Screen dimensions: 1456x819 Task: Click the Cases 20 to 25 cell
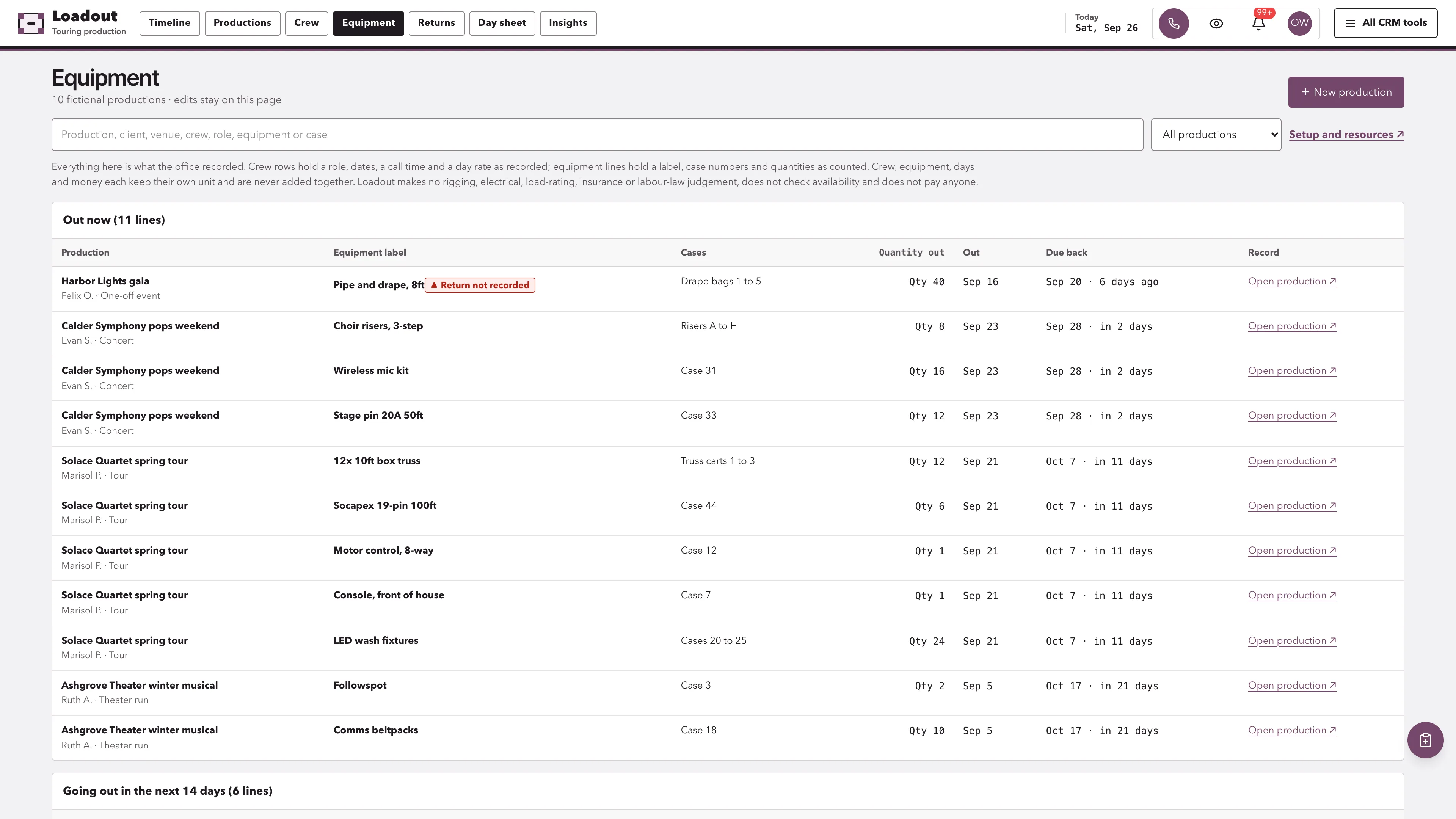tap(713, 640)
